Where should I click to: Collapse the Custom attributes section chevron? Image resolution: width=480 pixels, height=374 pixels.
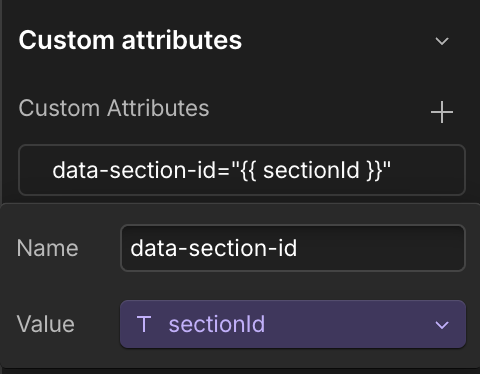[x=442, y=41]
